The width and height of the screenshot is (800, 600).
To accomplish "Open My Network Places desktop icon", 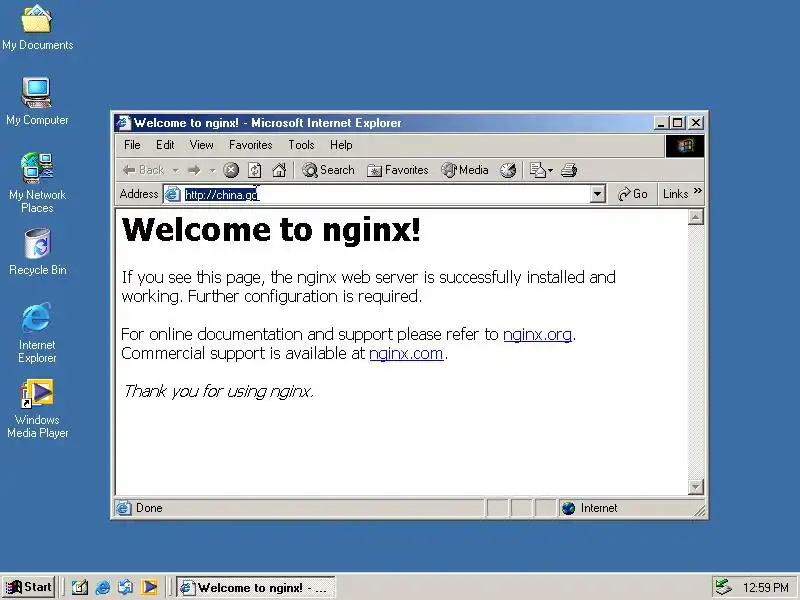I will coord(37,183).
